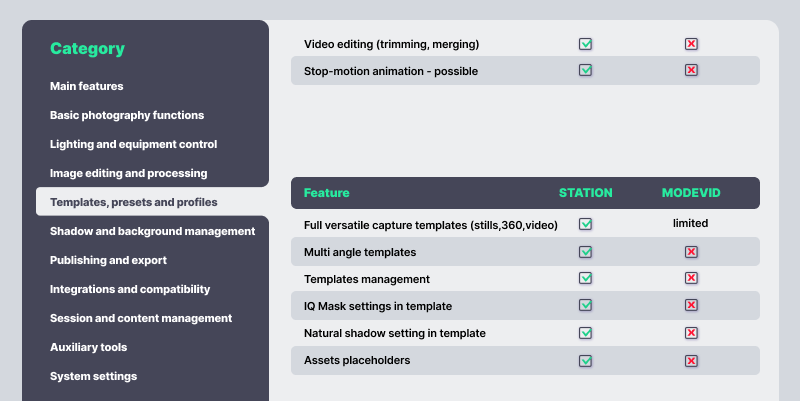Click MODEVID red X for Video editing
The image size is (800, 401).
(691, 44)
